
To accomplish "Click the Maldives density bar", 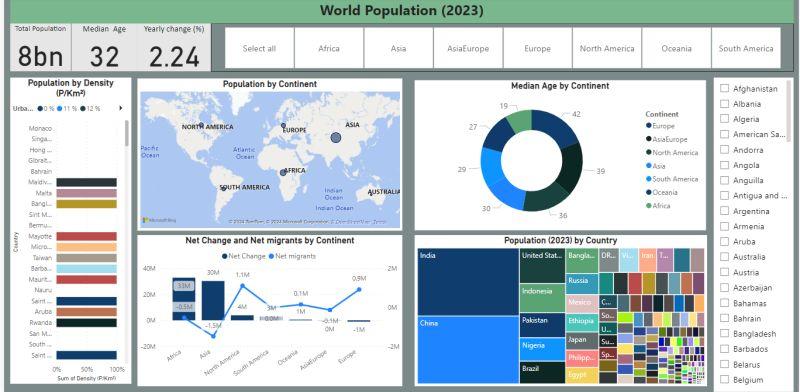I will [x=86, y=182].
